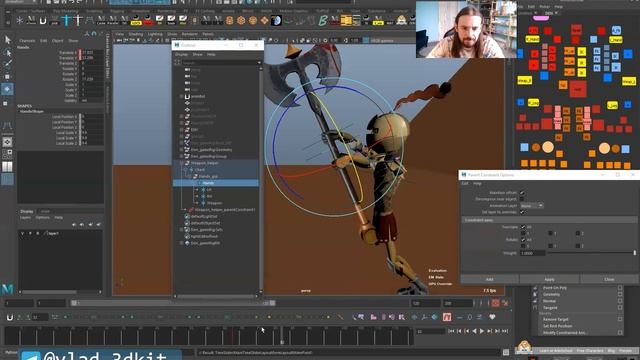Click the largest red square in picker
Viewport: 640px width, 360px height.
pos(578,89)
